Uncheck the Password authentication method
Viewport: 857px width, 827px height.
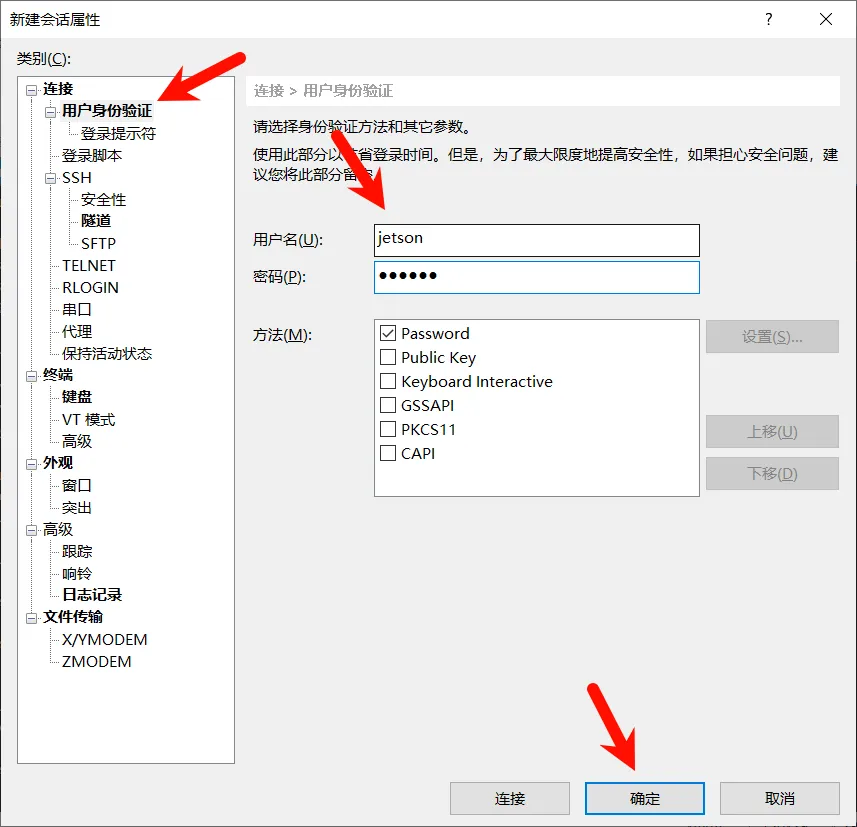point(388,333)
